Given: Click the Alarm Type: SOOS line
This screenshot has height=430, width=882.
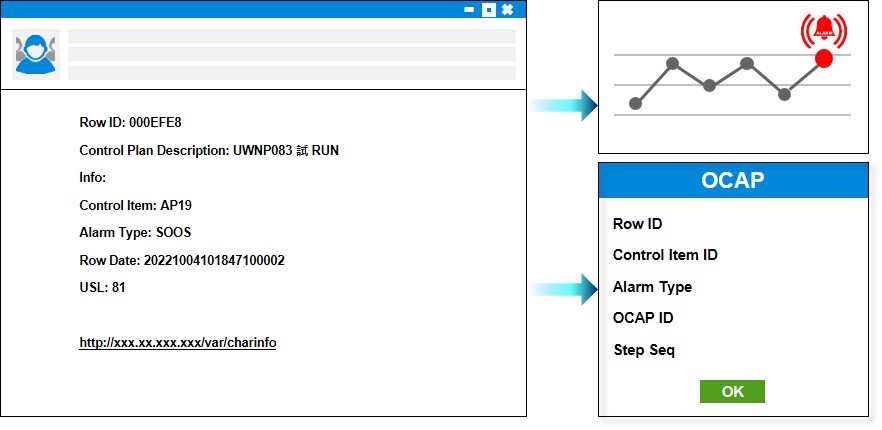Looking at the screenshot, I should pos(135,232).
